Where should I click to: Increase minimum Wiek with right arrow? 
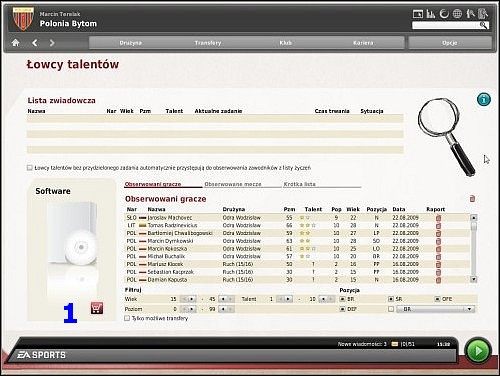[x=192, y=299]
